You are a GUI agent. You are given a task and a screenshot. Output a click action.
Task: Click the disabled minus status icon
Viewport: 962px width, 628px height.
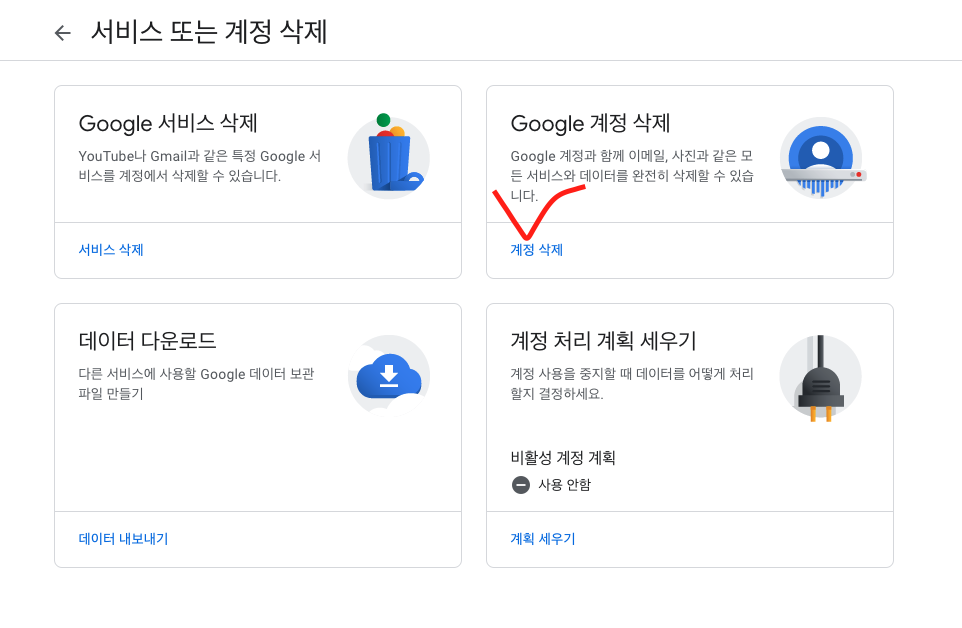521,485
